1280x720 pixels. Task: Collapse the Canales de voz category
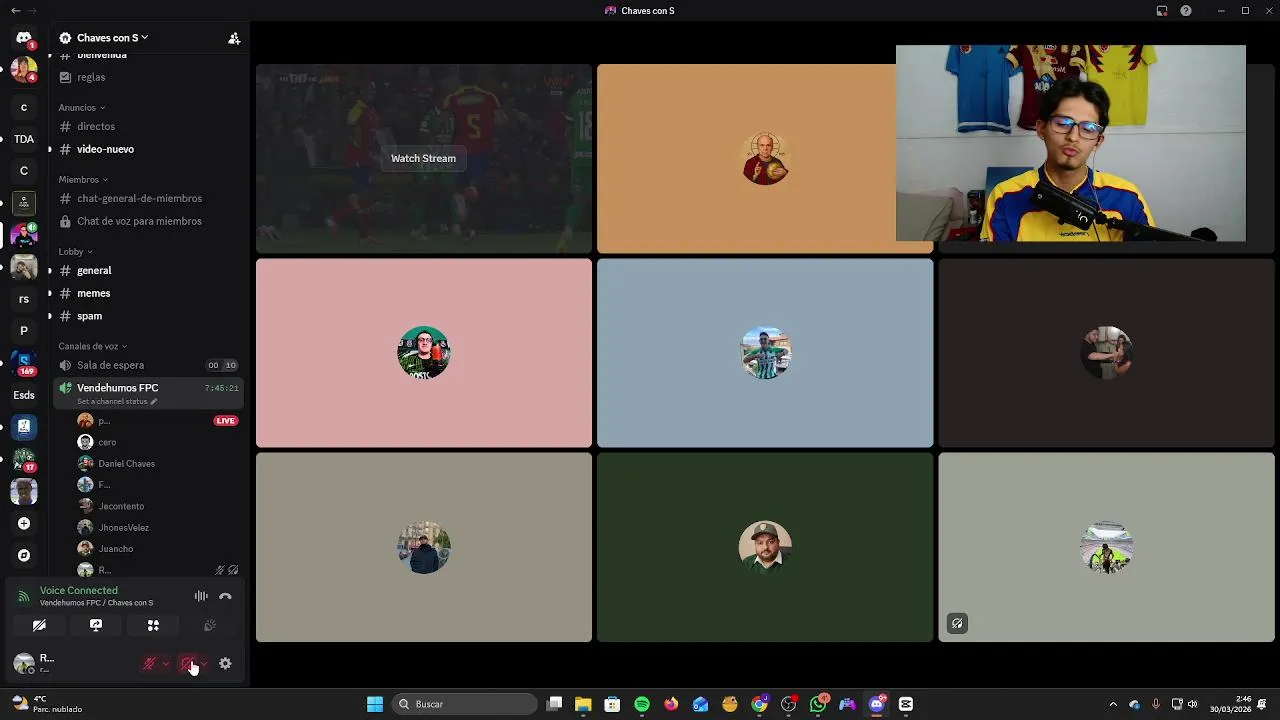tap(92, 346)
